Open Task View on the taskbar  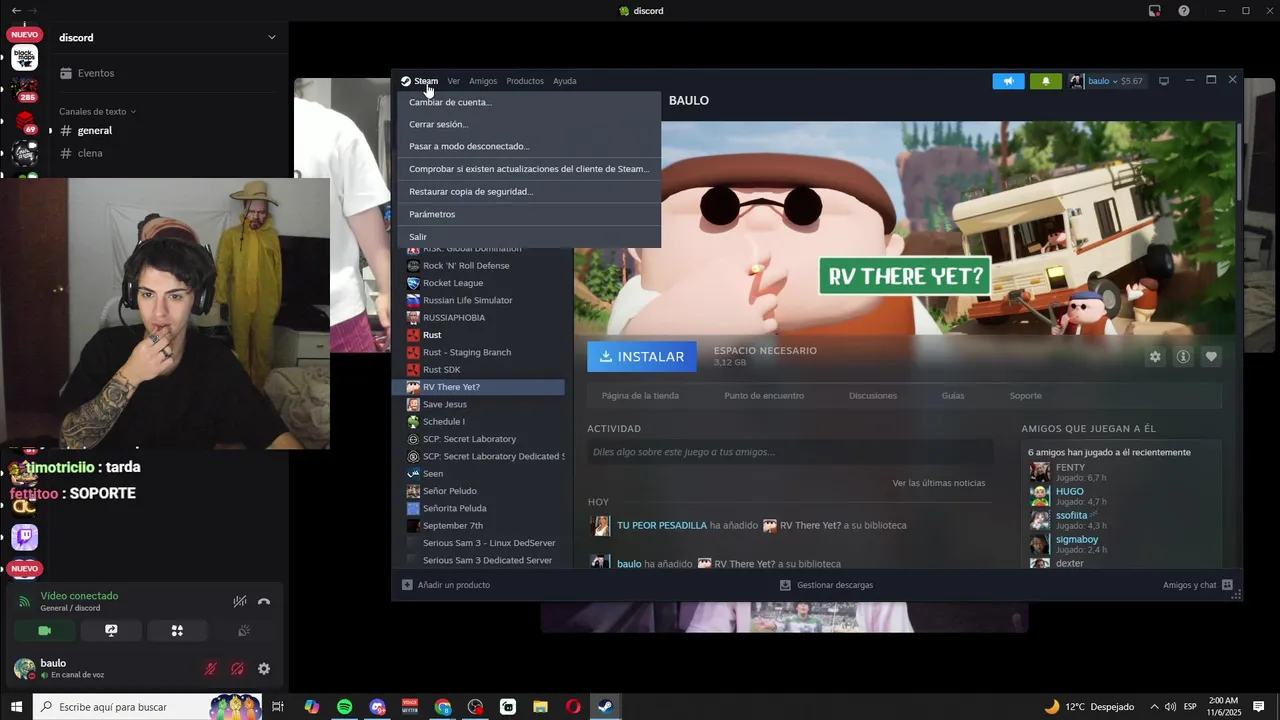click(x=278, y=707)
